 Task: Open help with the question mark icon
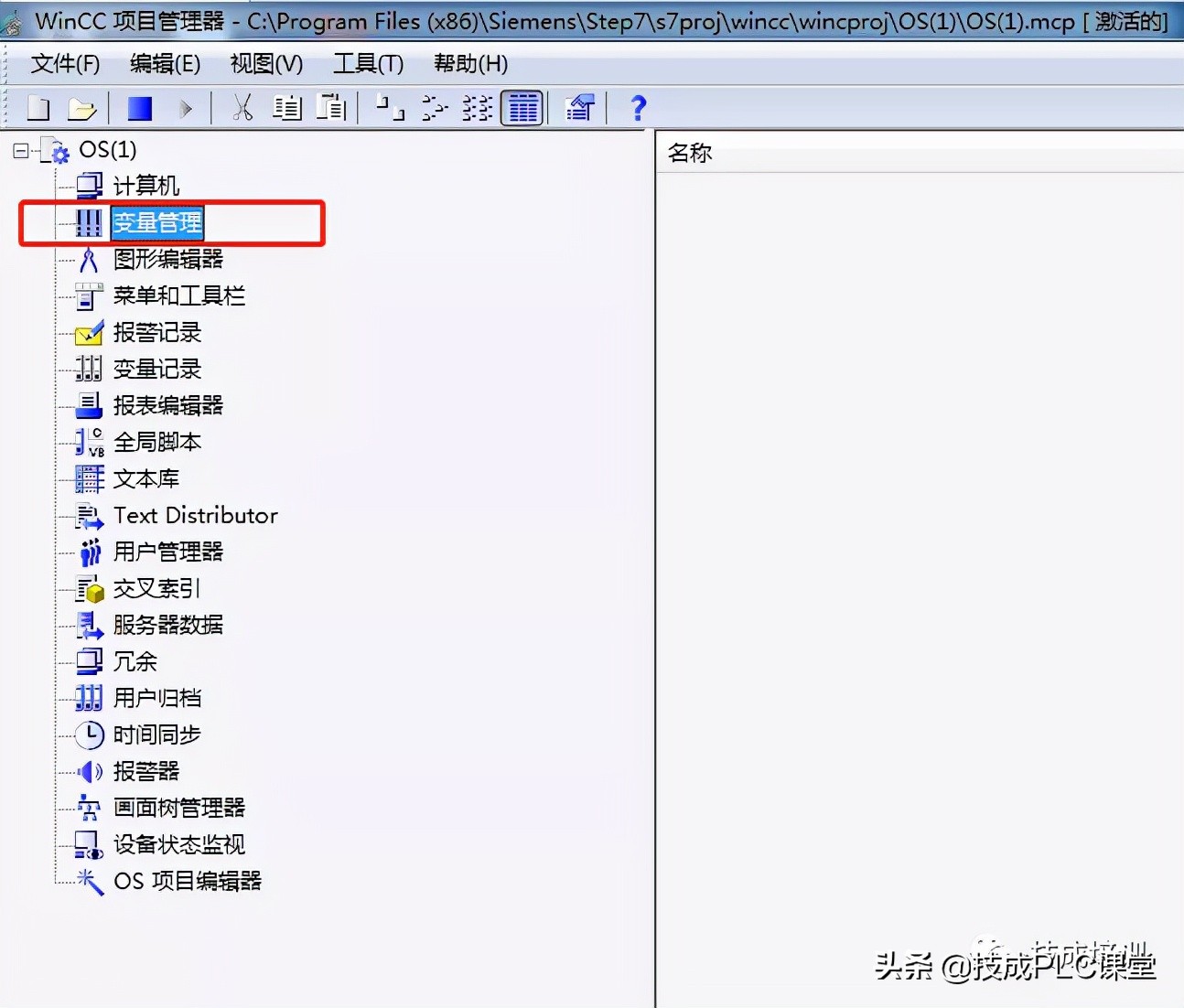638,107
